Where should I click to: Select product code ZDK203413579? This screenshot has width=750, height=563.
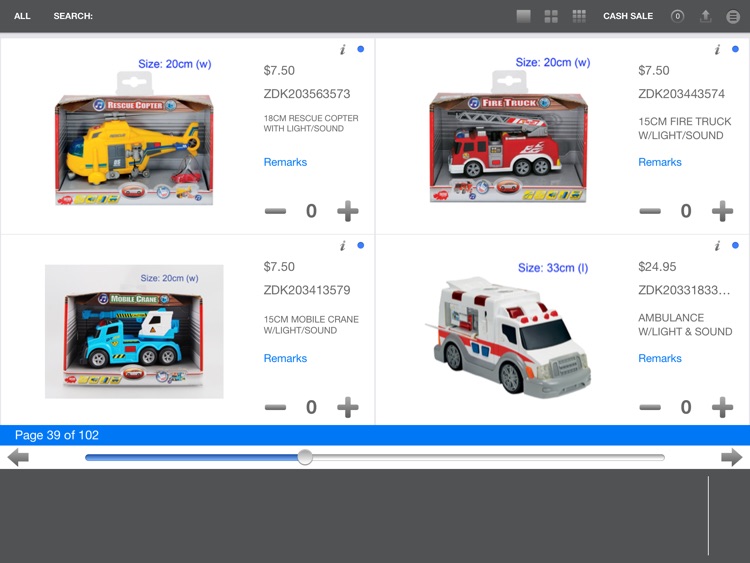(307, 290)
